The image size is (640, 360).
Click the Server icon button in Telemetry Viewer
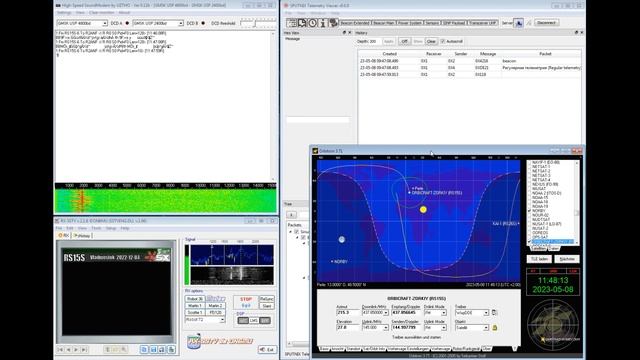[x=518, y=23]
